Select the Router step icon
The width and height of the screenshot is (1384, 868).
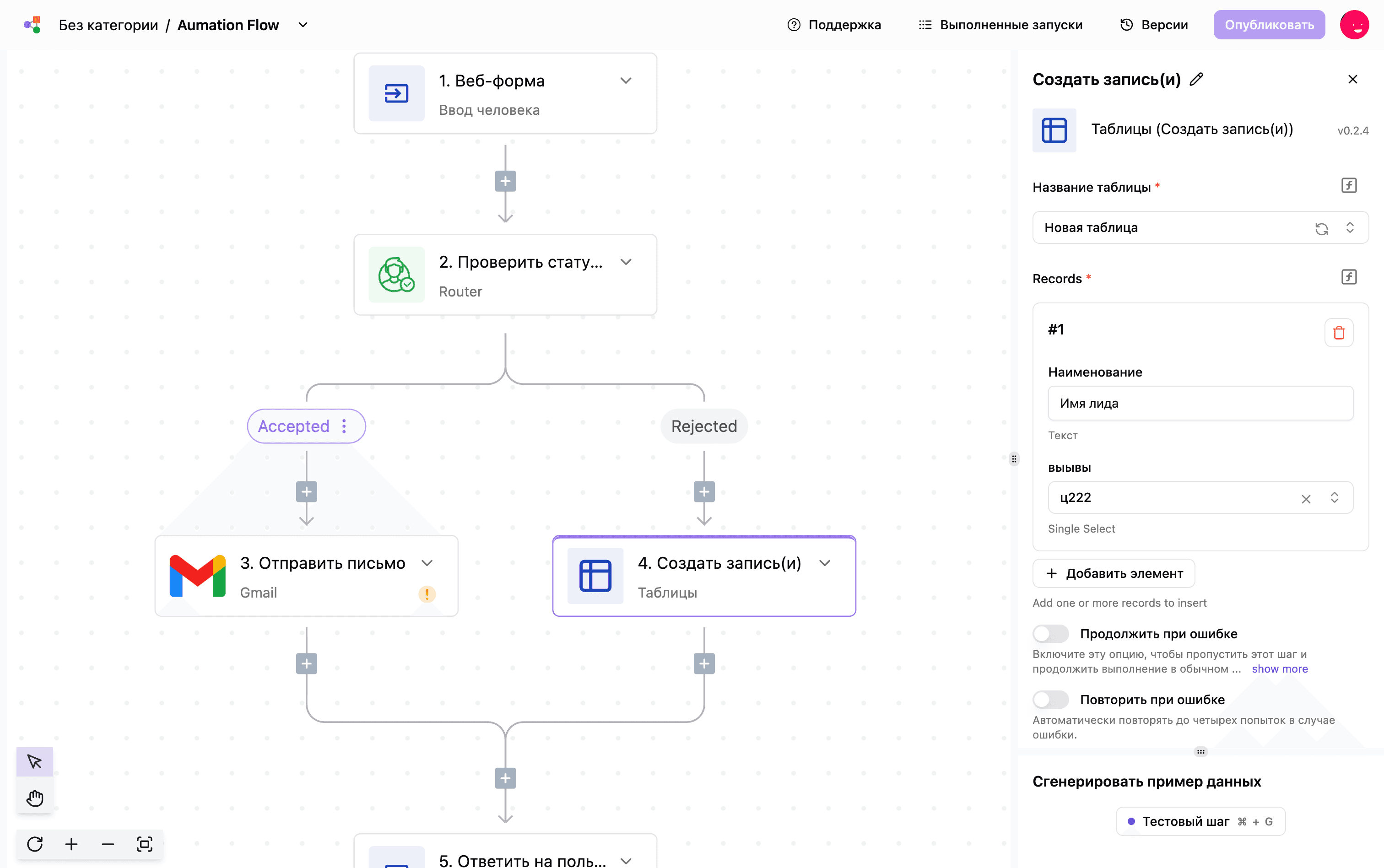point(396,275)
